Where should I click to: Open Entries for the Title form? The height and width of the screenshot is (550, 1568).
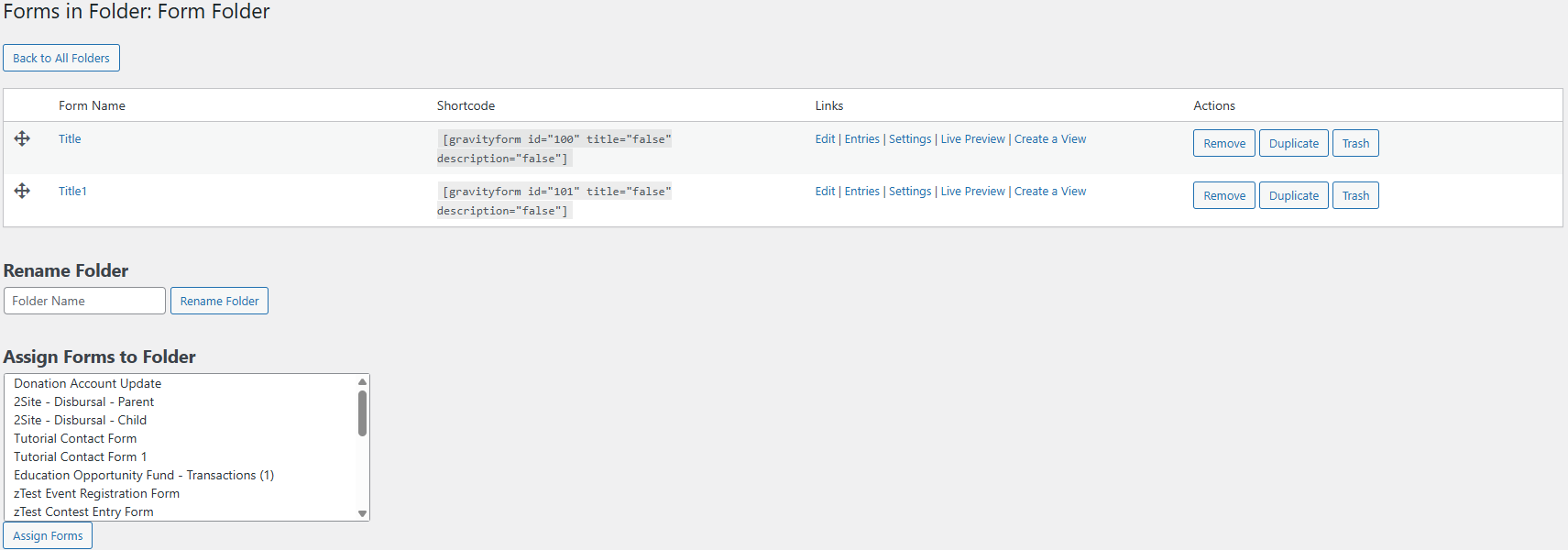point(861,139)
